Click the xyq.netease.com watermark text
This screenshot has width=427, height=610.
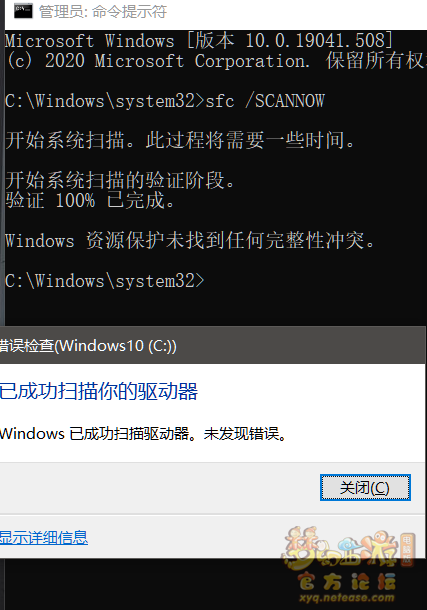347,598
